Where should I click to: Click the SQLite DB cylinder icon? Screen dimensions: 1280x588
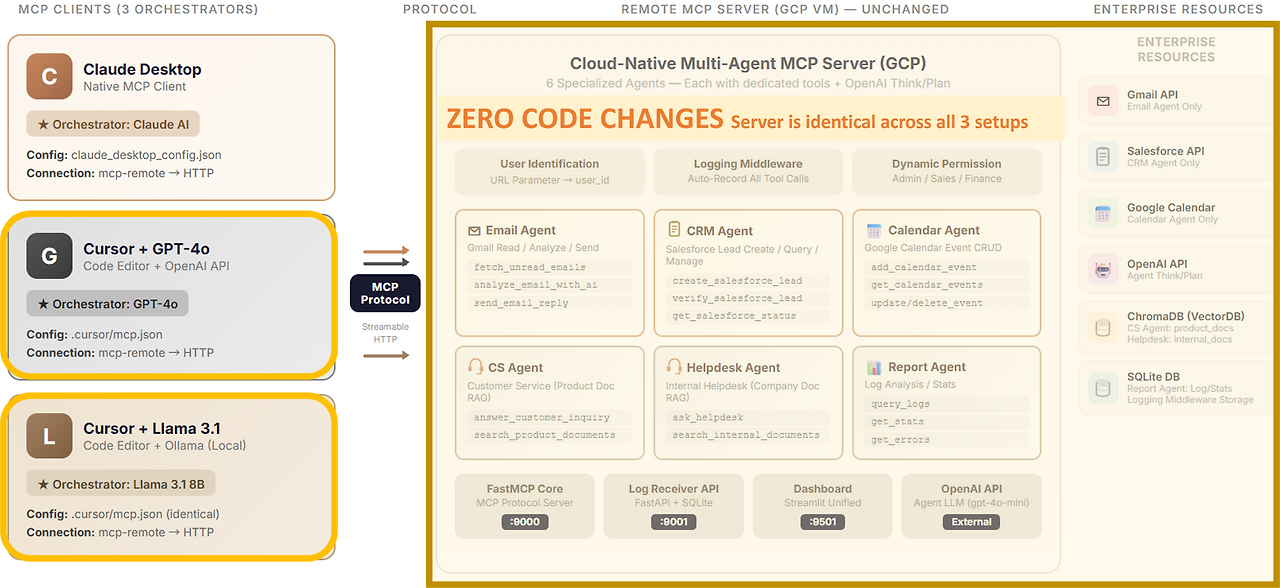pyautogui.click(x=1103, y=387)
